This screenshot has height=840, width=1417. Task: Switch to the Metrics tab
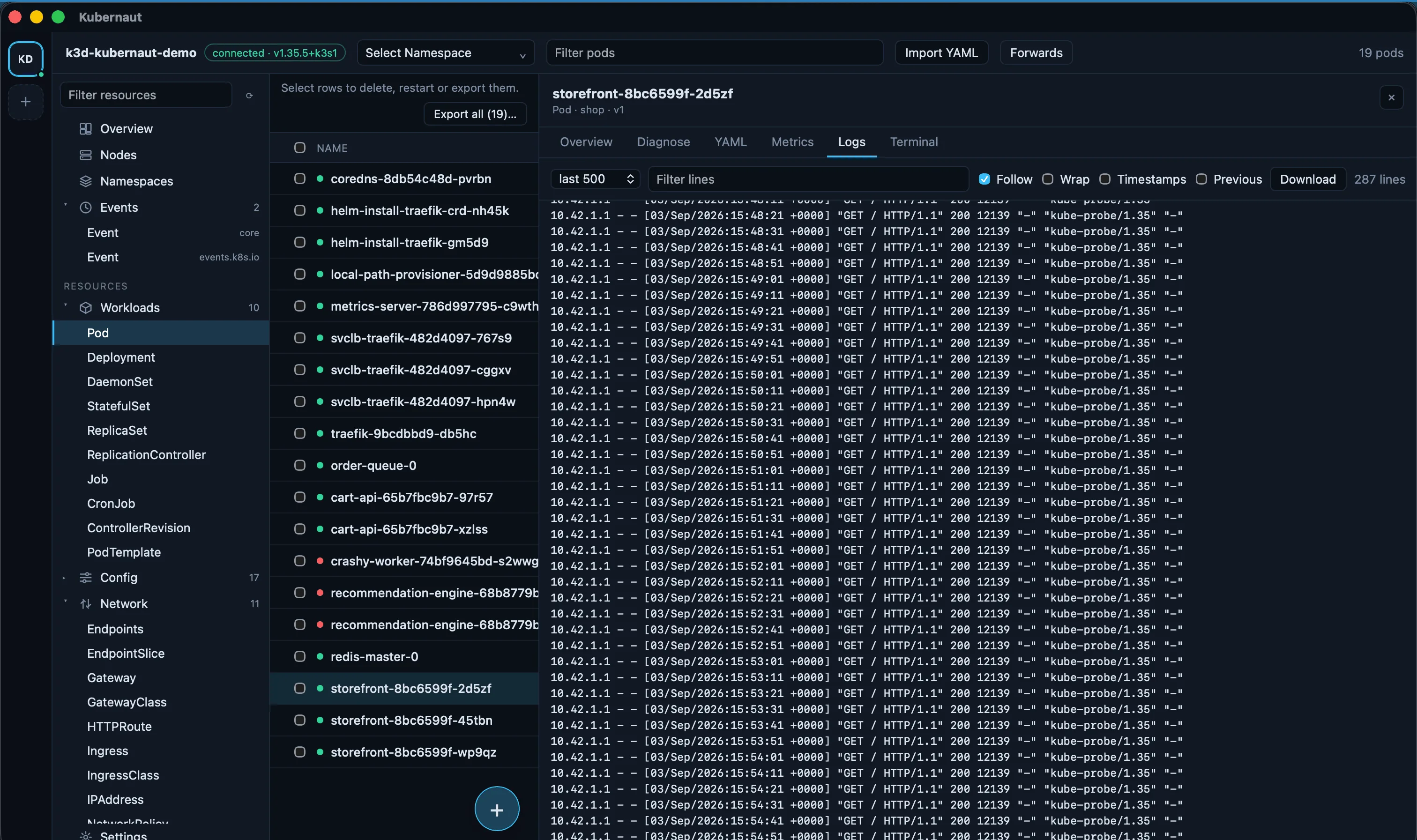[792, 142]
